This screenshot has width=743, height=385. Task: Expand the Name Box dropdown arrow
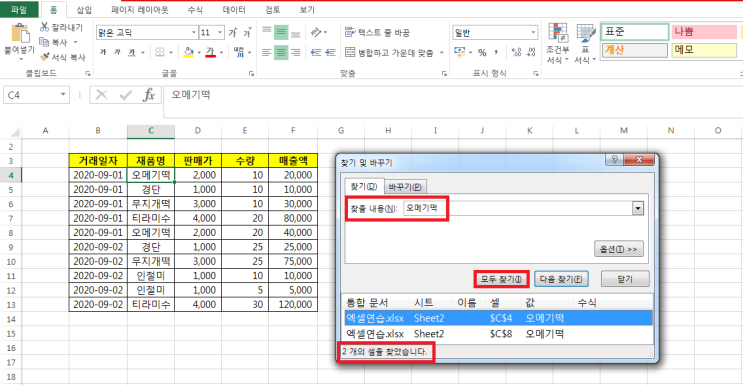(63, 95)
